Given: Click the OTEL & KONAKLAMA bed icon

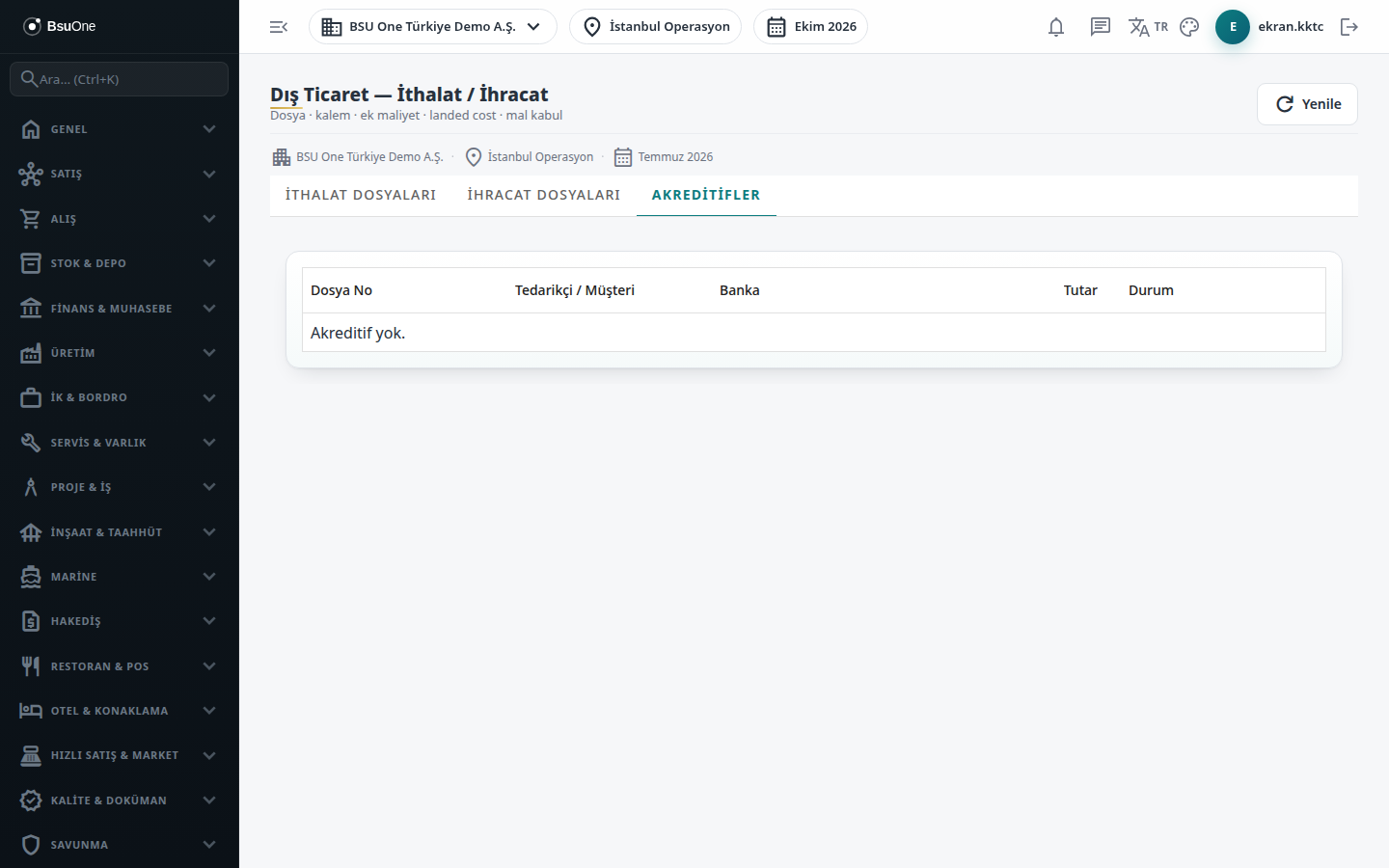Looking at the screenshot, I should pyautogui.click(x=31, y=711).
